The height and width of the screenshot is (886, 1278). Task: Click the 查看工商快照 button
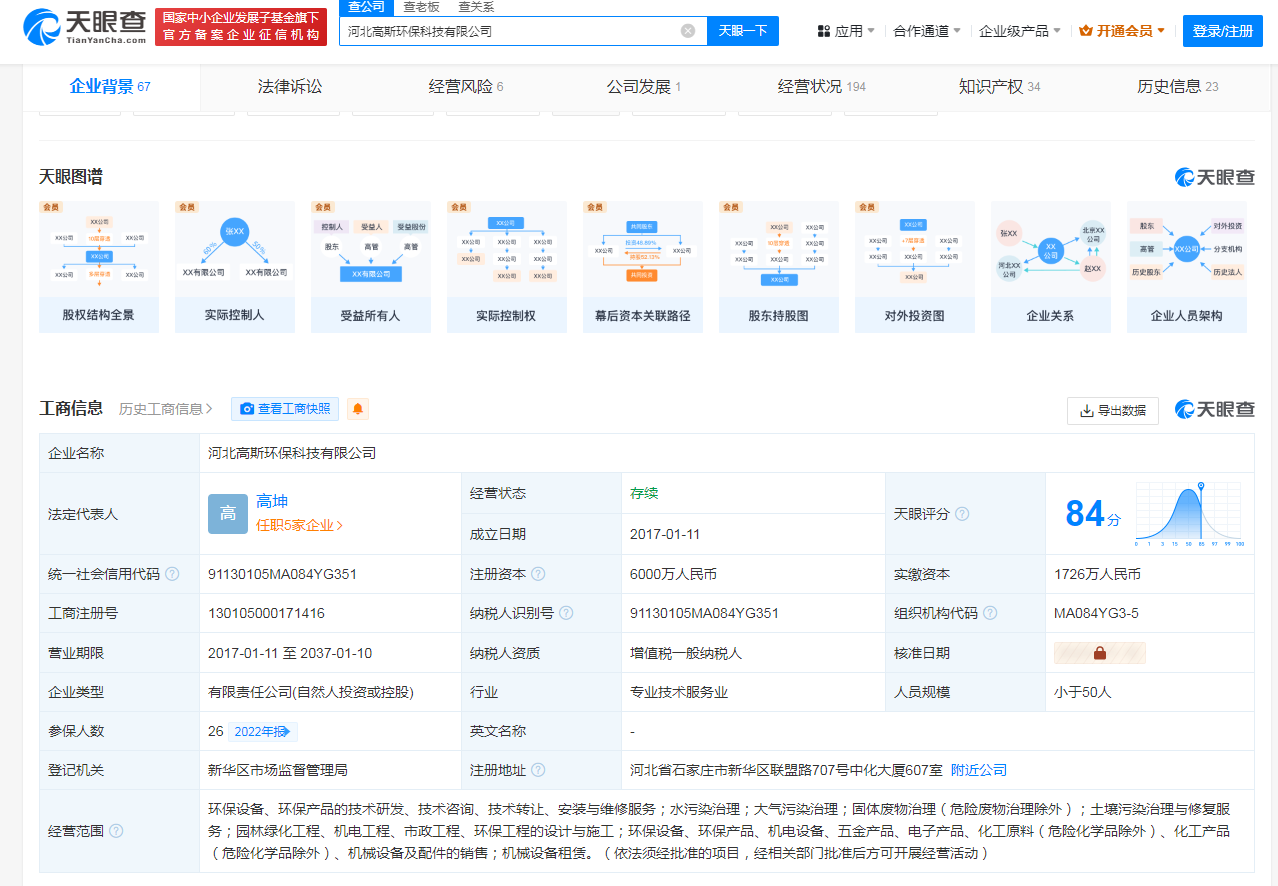[x=285, y=409]
